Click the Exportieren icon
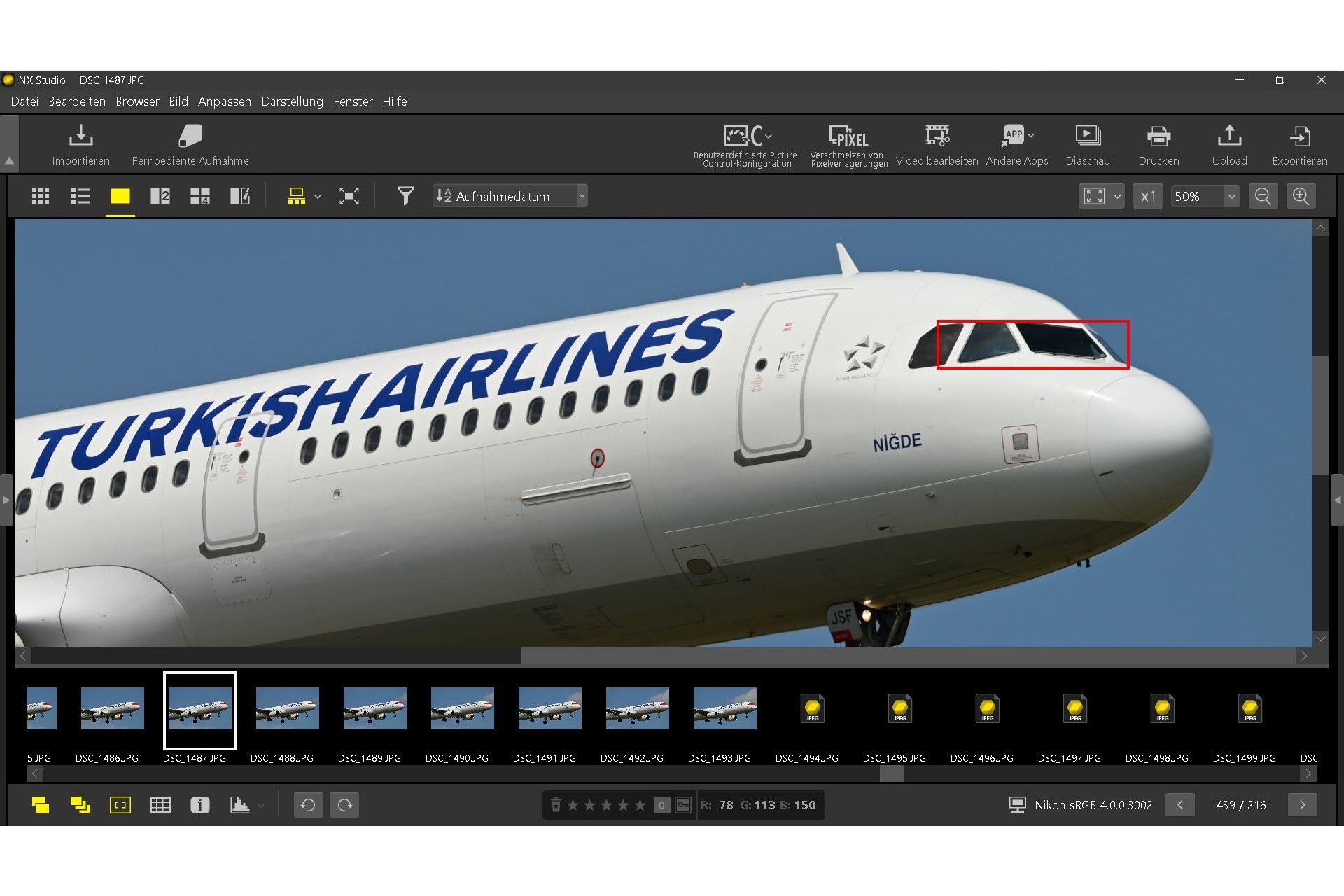This screenshot has width=1344, height=896. [1299, 136]
